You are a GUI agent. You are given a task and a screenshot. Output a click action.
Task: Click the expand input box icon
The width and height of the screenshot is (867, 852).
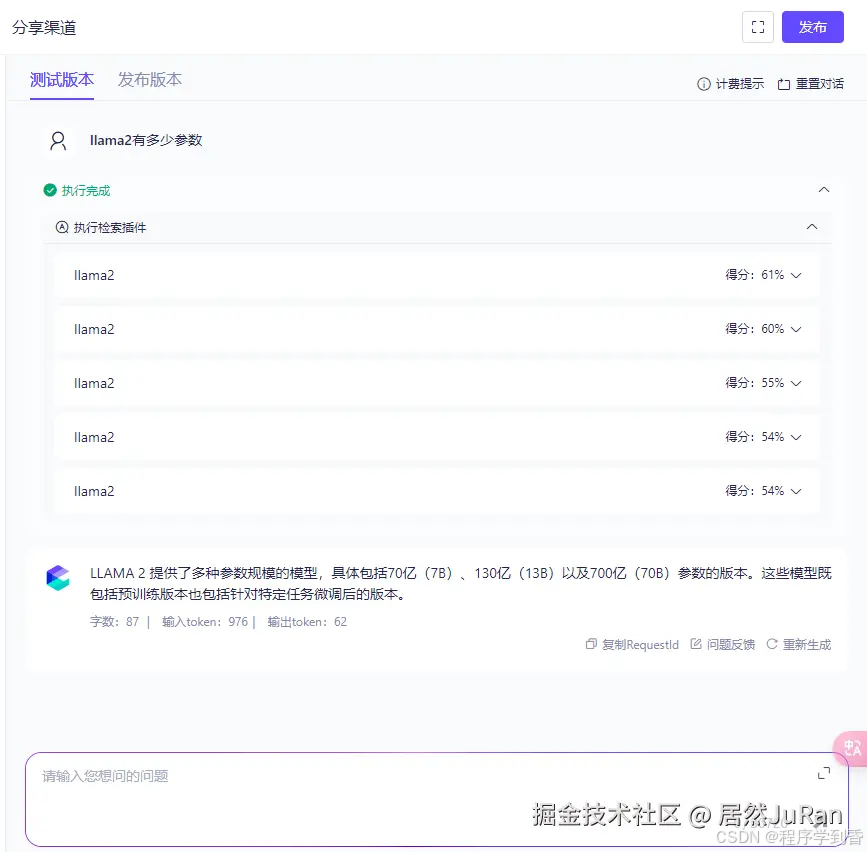(x=824, y=773)
